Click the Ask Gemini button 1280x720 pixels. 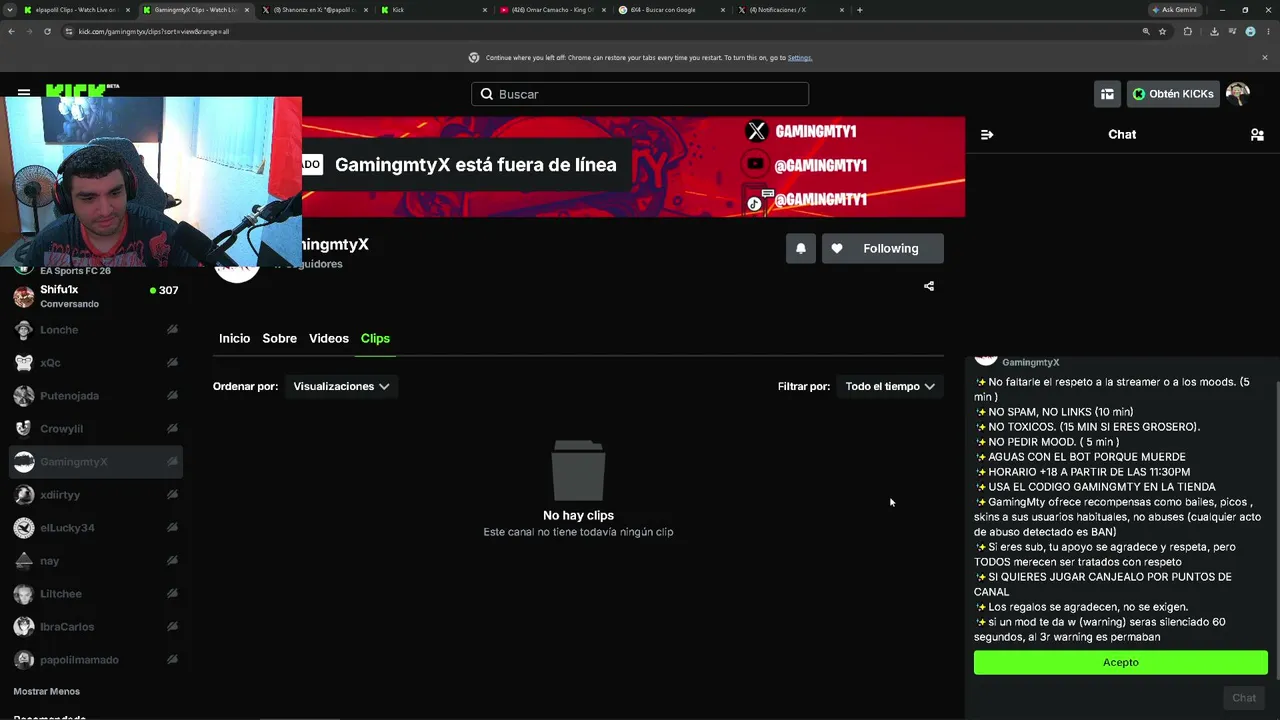coord(1174,10)
